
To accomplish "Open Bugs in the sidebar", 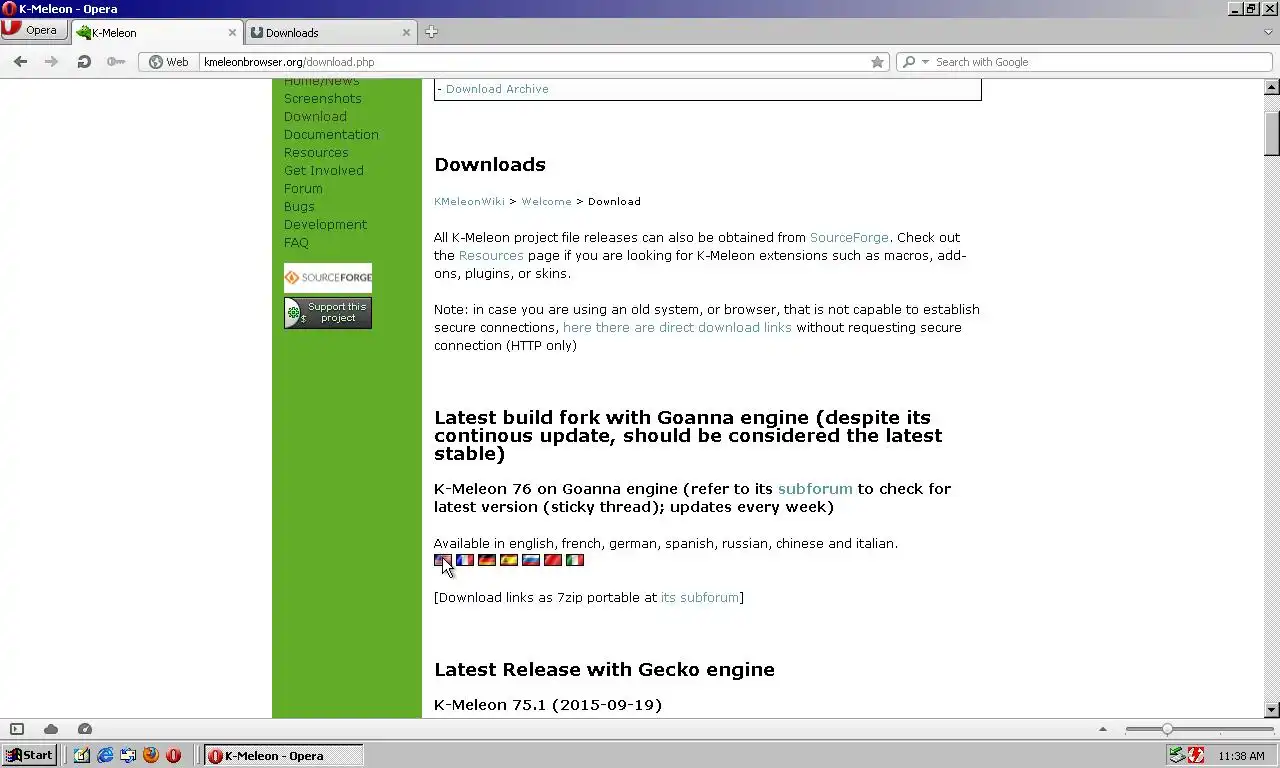I will 299,207.
